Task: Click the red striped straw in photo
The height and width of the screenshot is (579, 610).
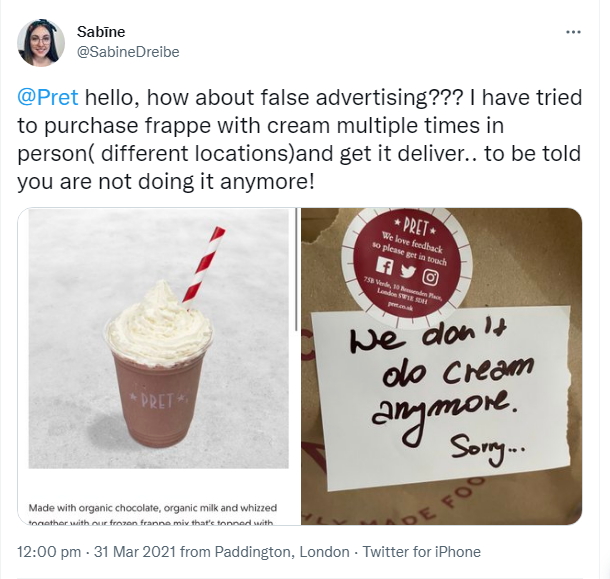Action: click(204, 265)
